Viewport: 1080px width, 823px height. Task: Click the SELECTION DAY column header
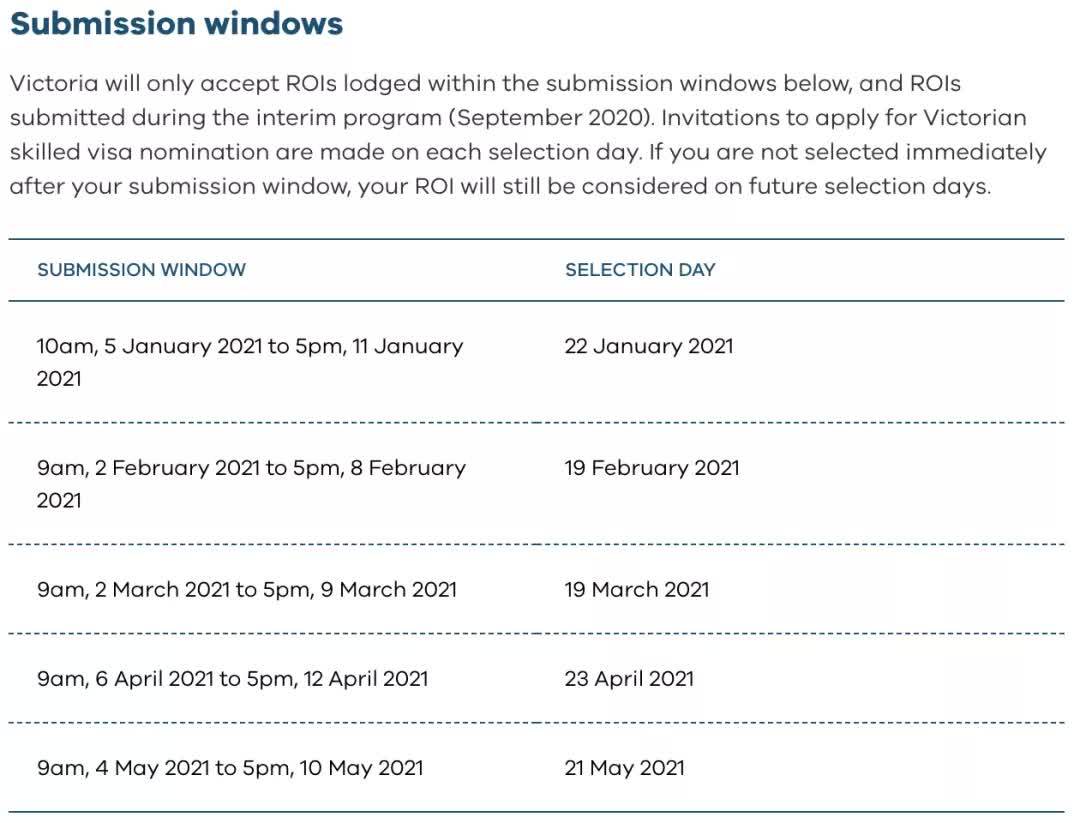point(640,270)
